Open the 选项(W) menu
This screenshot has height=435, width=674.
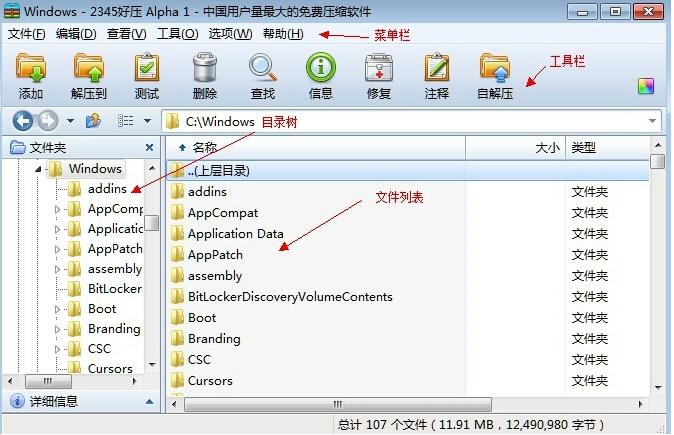pos(230,34)
